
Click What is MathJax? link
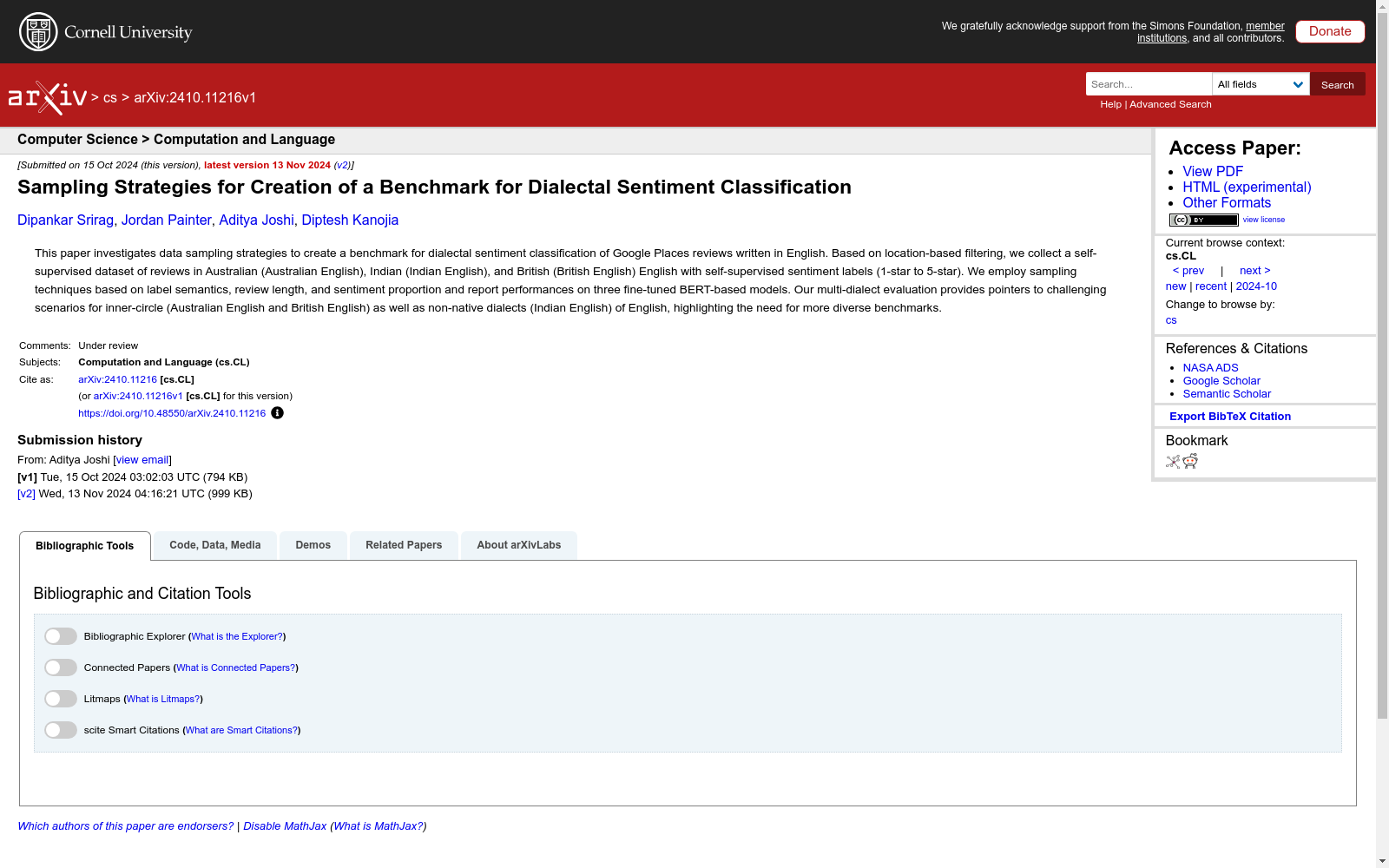click(x=379, y=826)
